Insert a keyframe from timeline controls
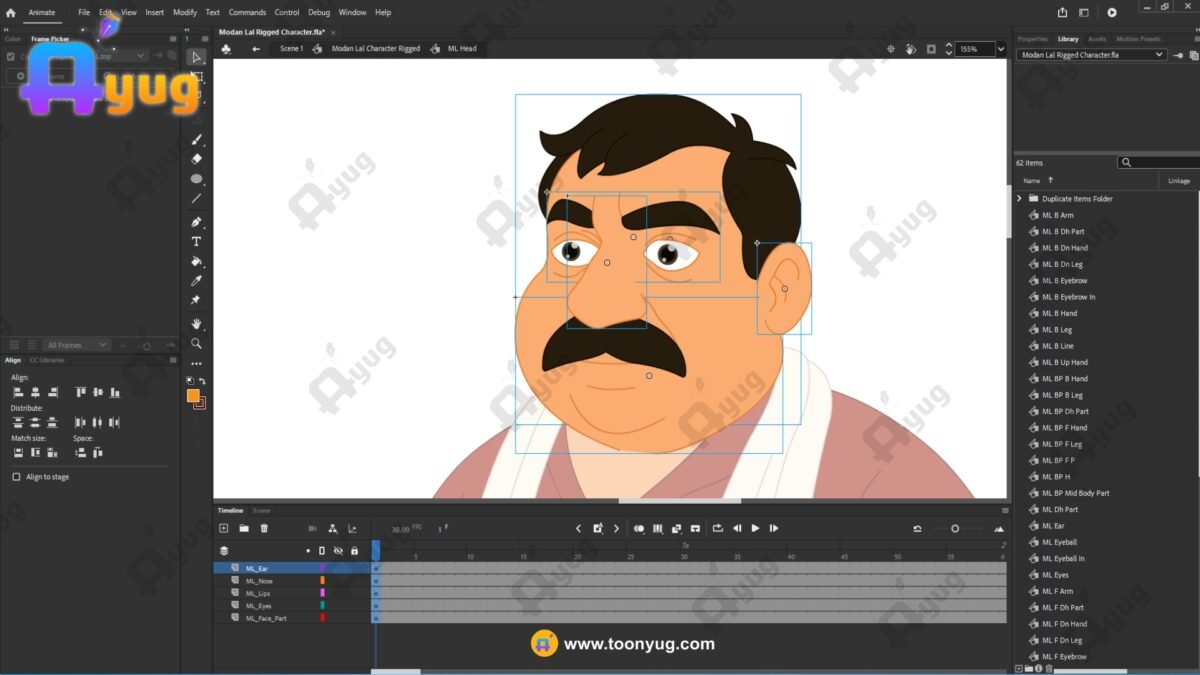This screenshot has height=675, width=1200. click(x=597, y=528)
